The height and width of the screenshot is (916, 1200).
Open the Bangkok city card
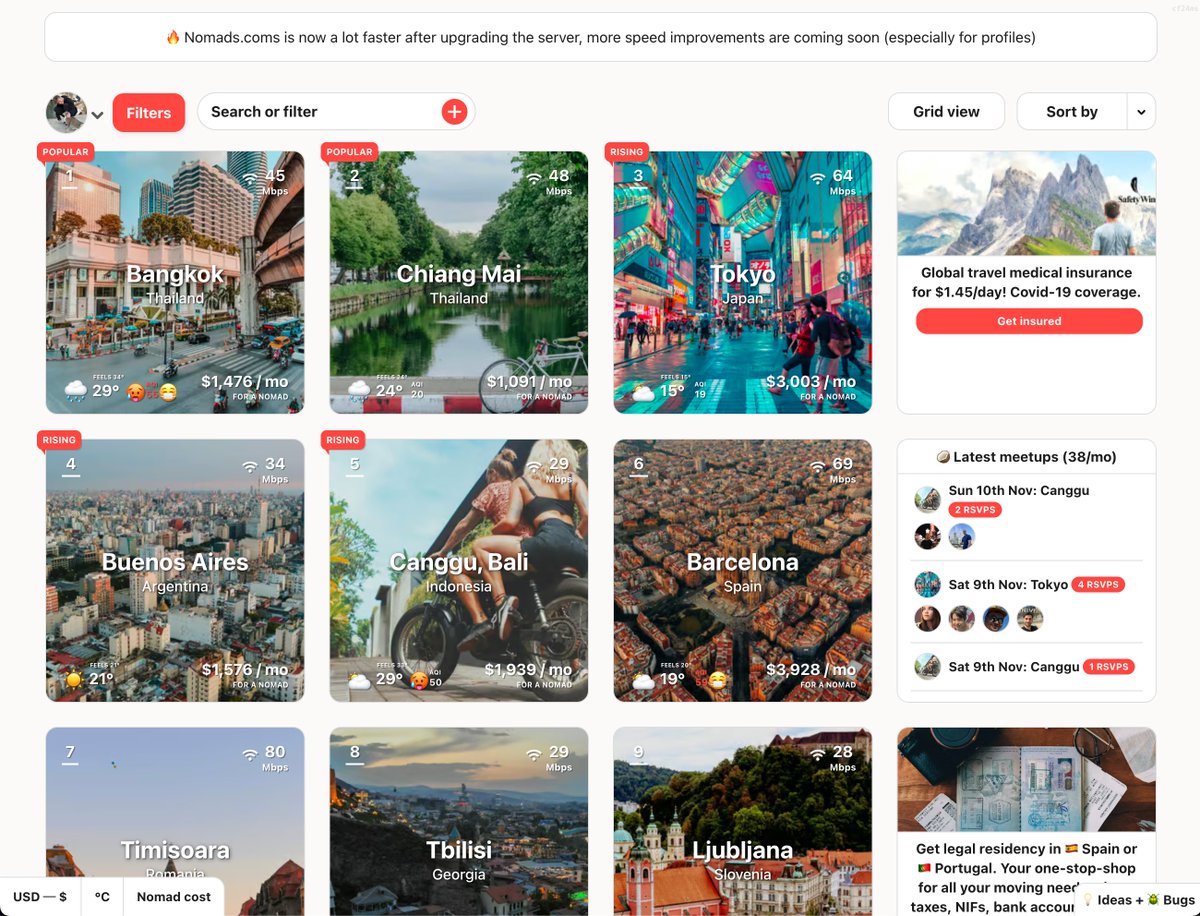pos(175,282)
